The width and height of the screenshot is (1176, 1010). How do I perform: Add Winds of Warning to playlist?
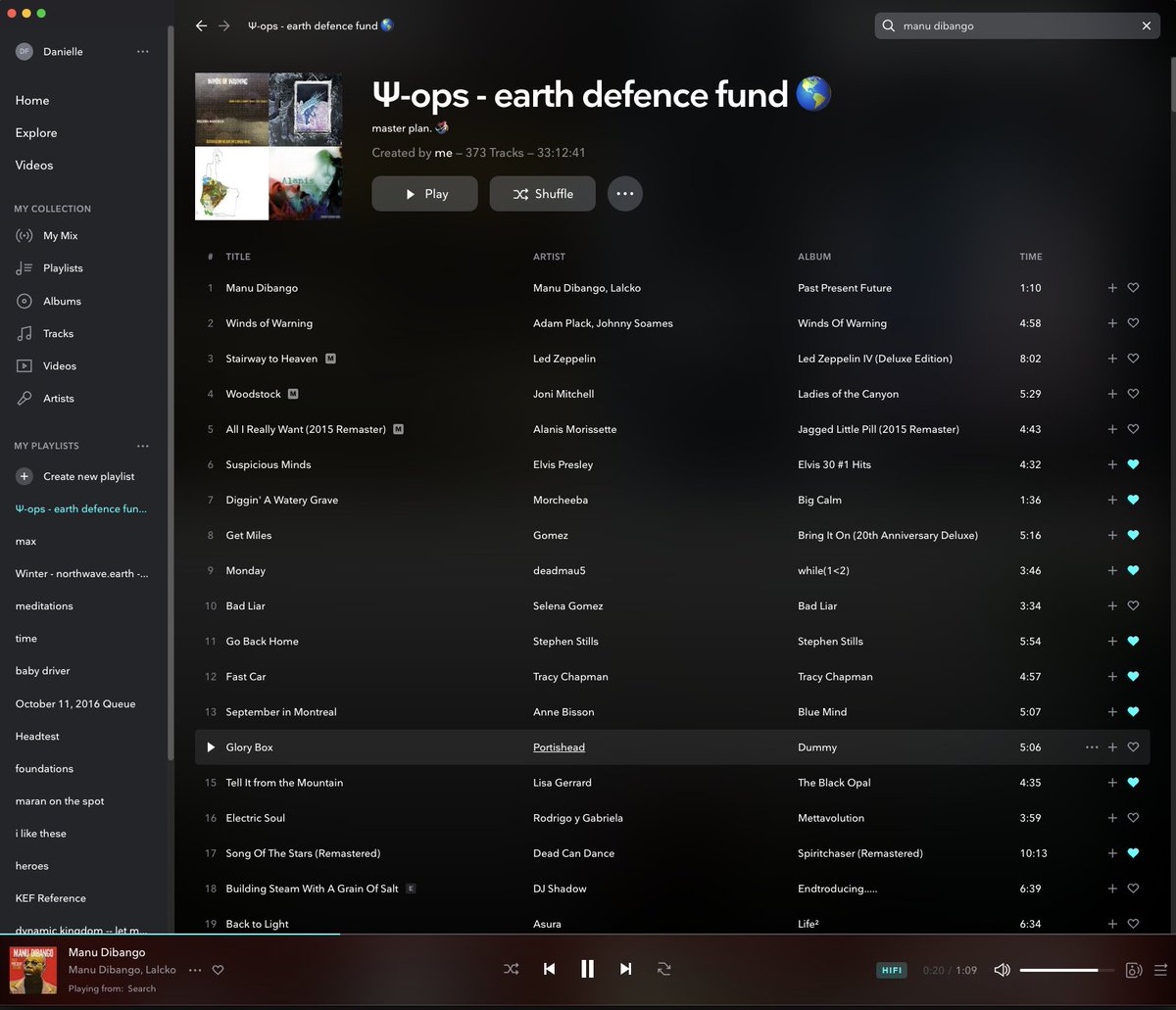1112,323
